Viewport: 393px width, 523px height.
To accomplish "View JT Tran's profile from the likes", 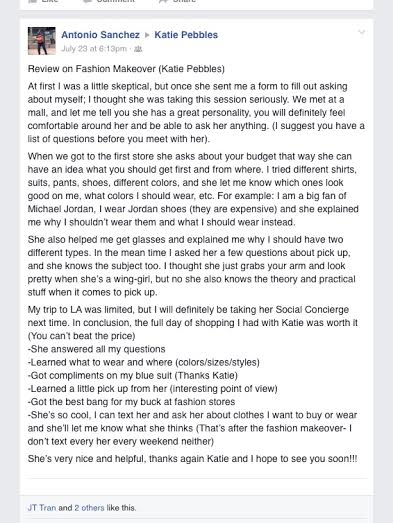I will coord(42,508).
